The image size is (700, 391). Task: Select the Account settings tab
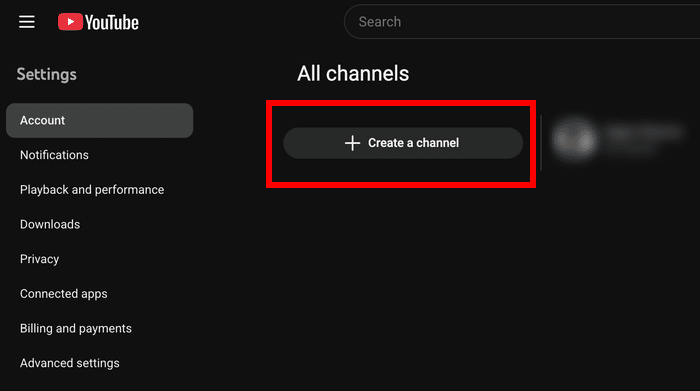(100, 121)
